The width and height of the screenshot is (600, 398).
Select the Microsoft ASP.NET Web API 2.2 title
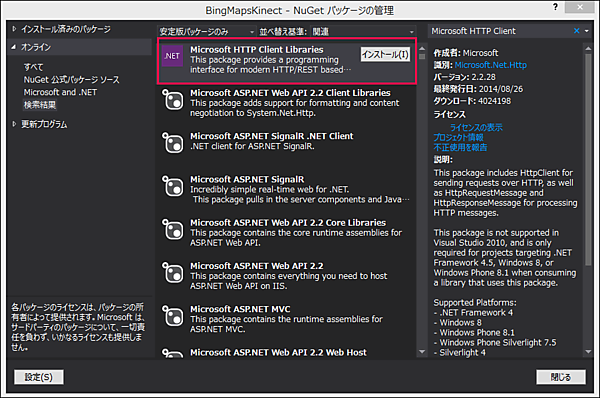click(x=257, y=266)
